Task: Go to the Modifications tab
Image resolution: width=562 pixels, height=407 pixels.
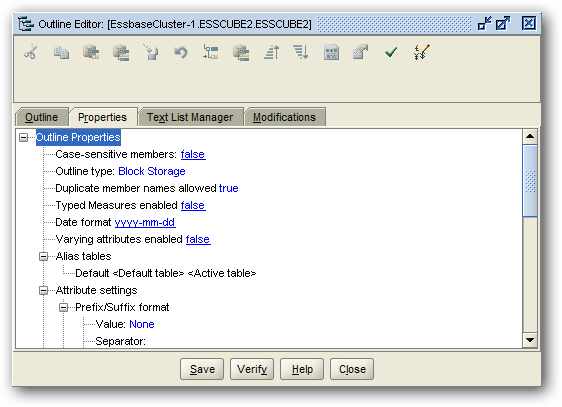Action: coord(284,117)
